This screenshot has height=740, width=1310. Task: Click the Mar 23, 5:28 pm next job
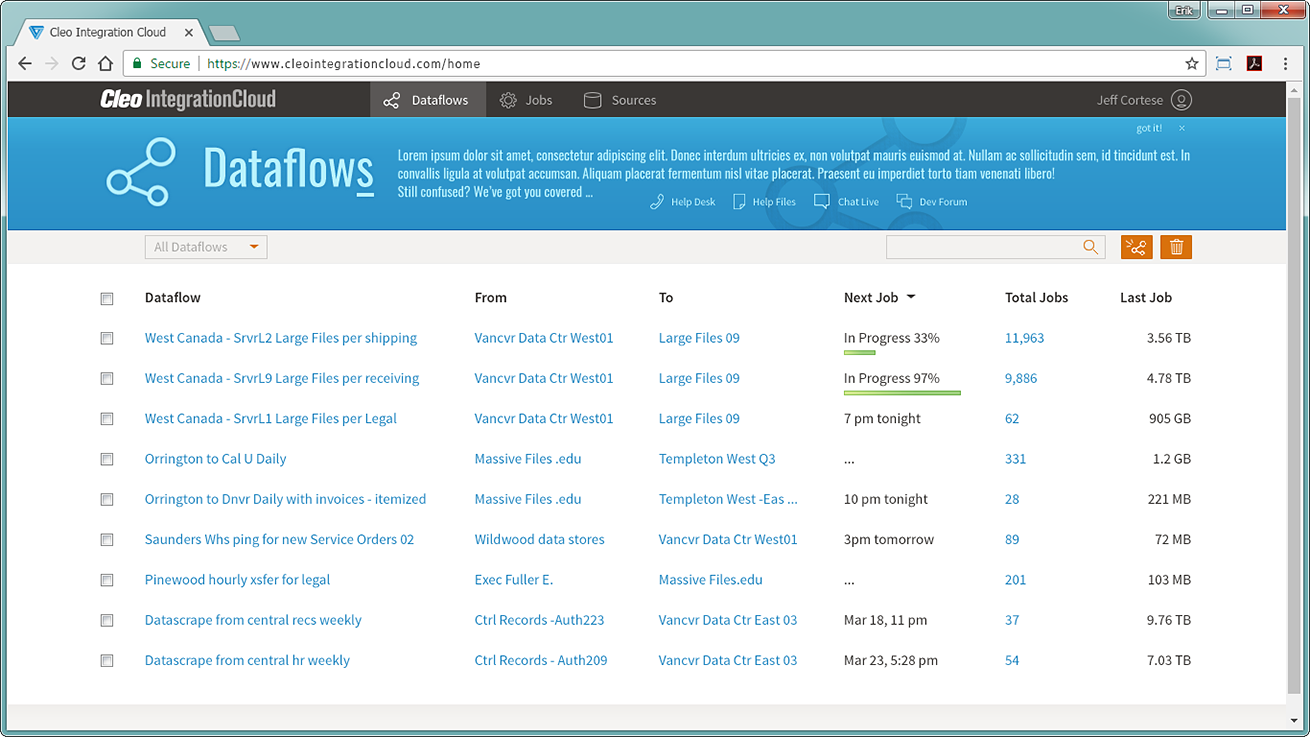891,660
